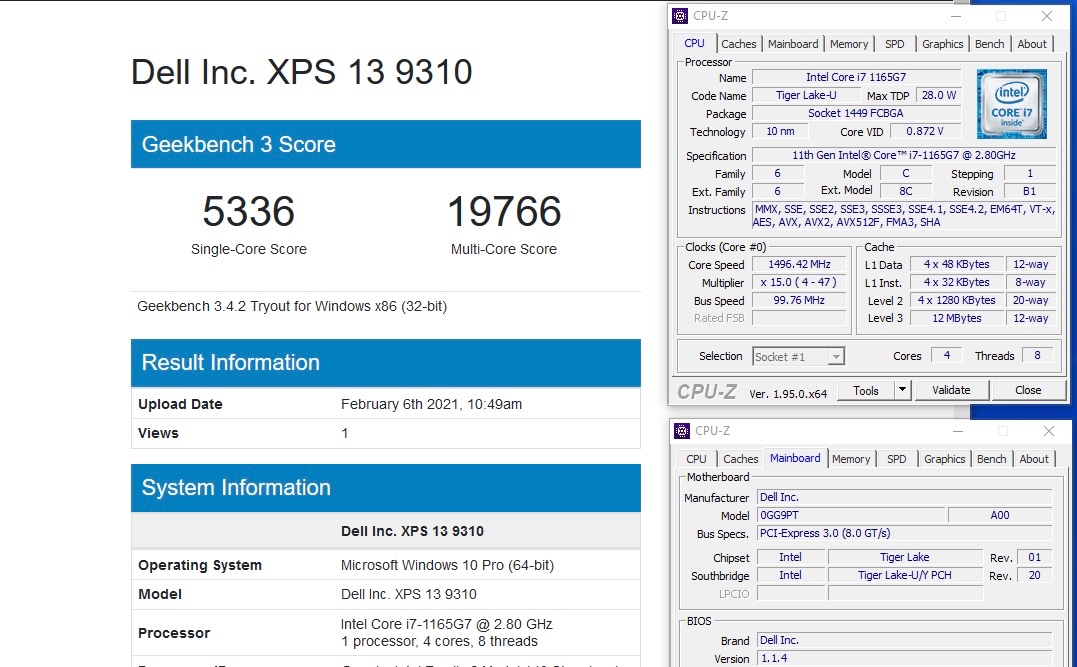Click the empty LPCIO field
This screenshot has width=1077, height=667.
point(791,593)
